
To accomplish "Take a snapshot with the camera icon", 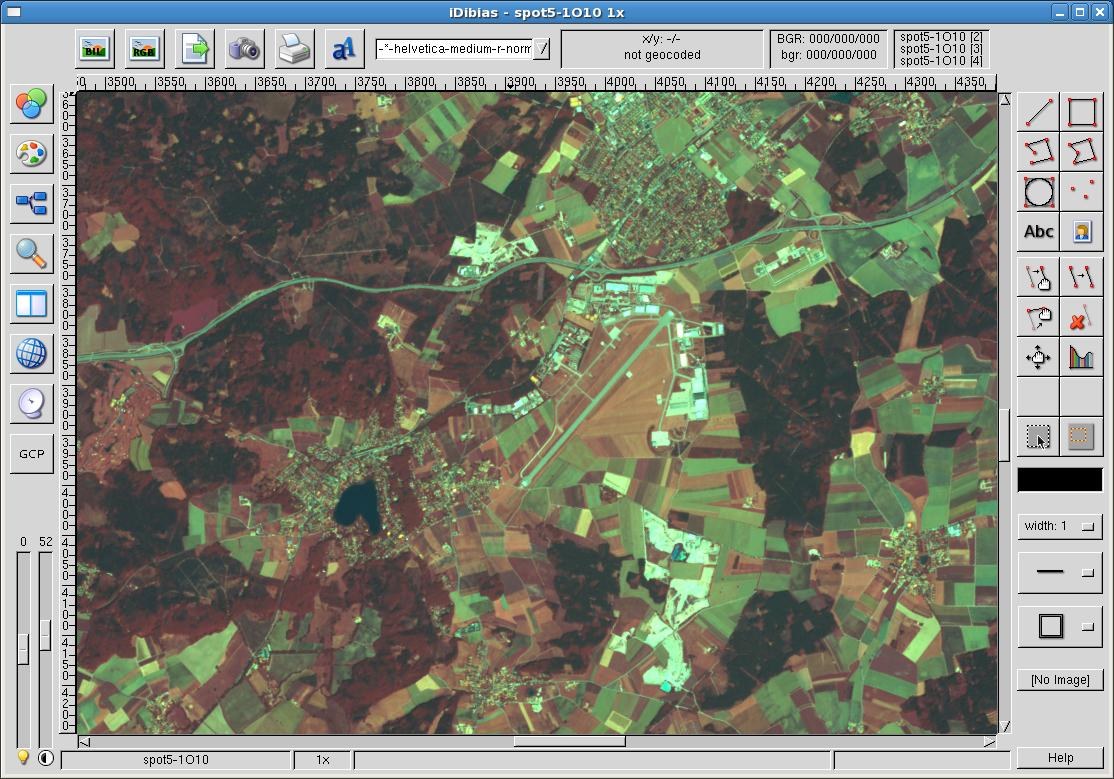I will (243, 49).
